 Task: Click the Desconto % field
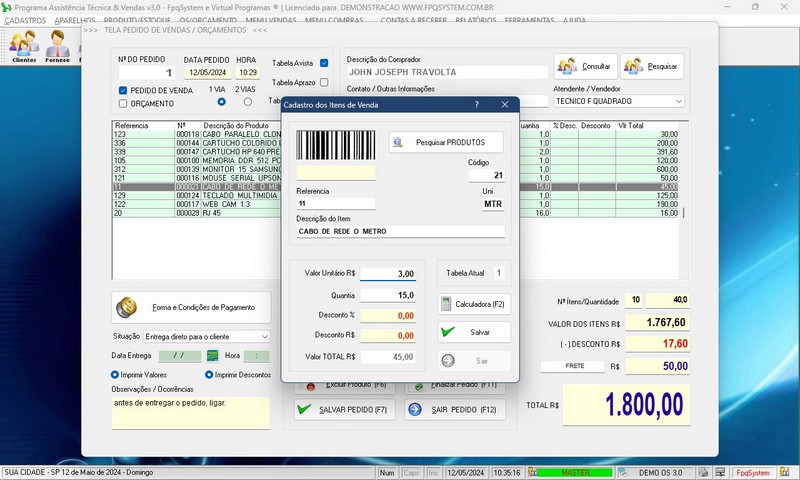click(x=388, y=316)
